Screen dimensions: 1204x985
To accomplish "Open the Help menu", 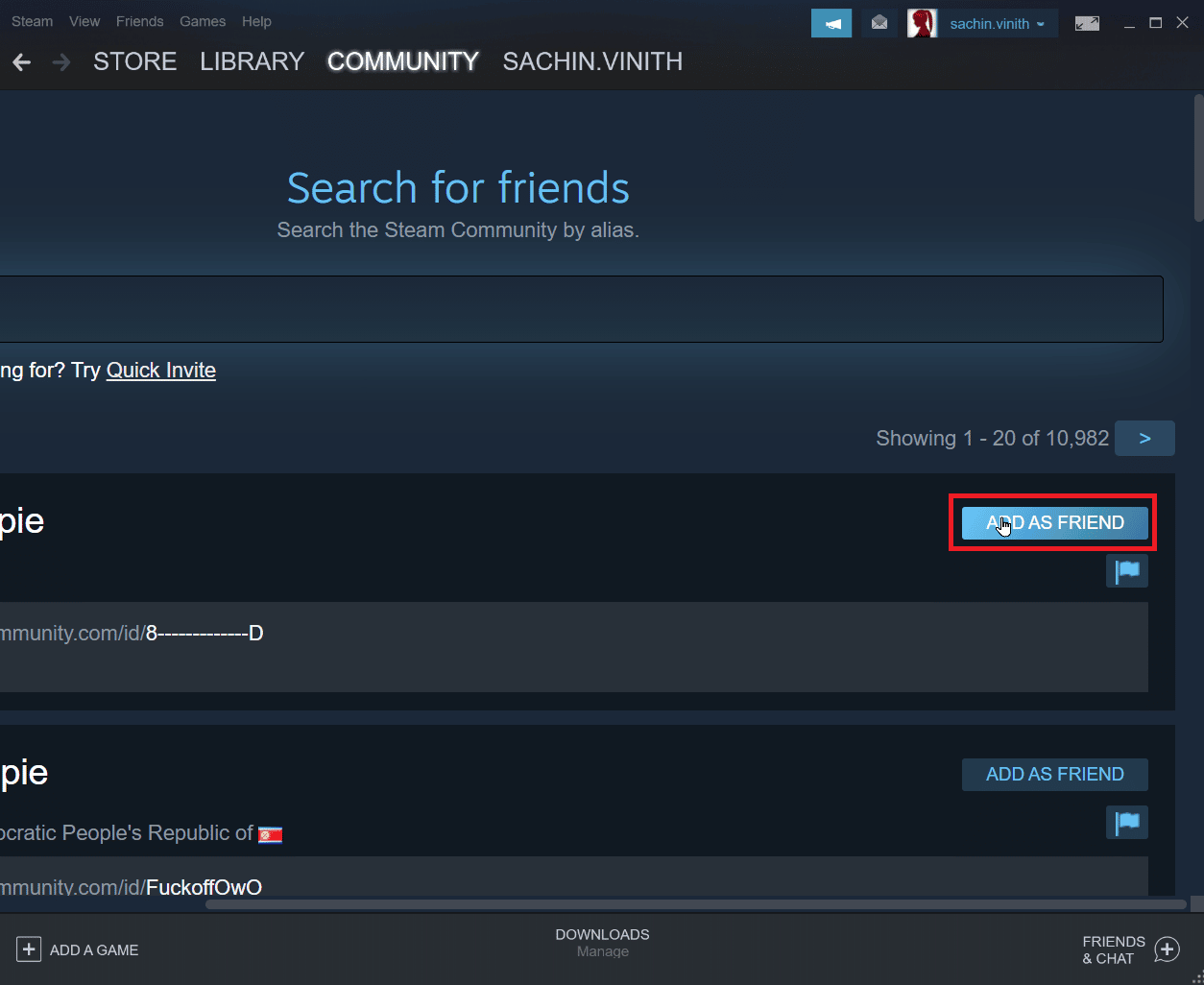I will click(256, 21).
